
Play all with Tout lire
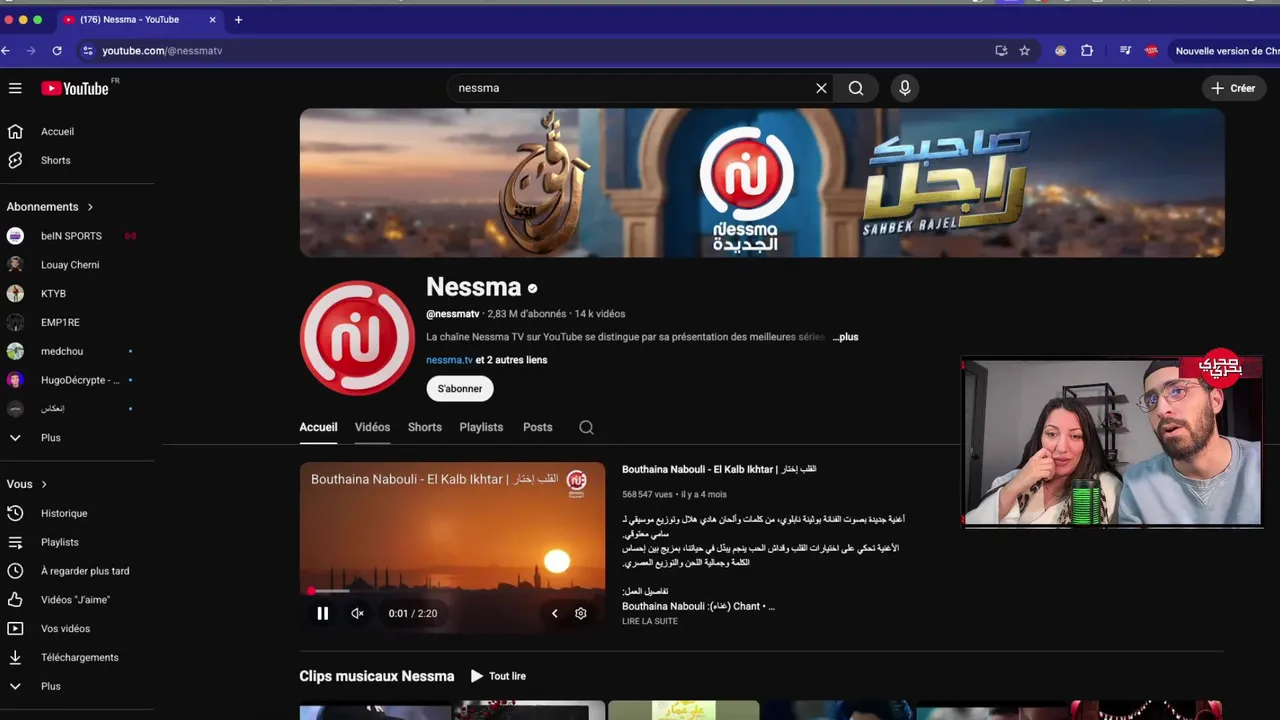tap(498, 676)
